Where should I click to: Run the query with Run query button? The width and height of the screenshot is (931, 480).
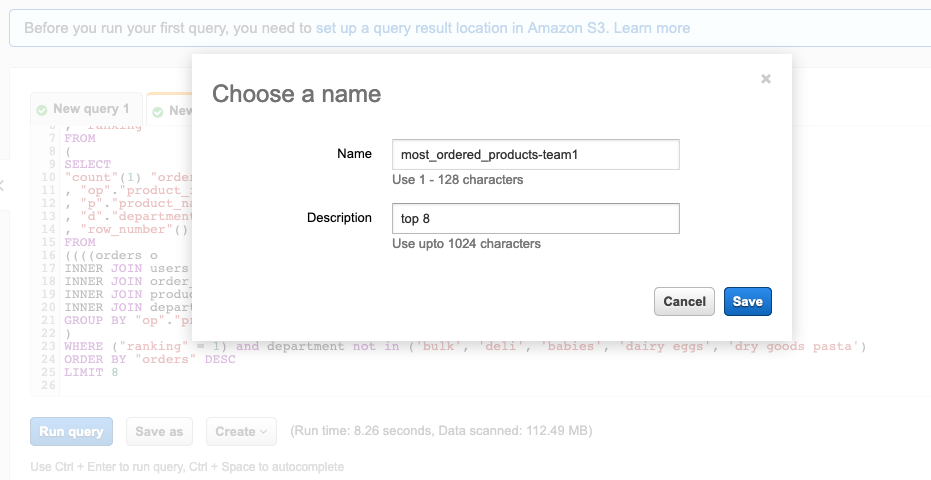tap(71, 431)
